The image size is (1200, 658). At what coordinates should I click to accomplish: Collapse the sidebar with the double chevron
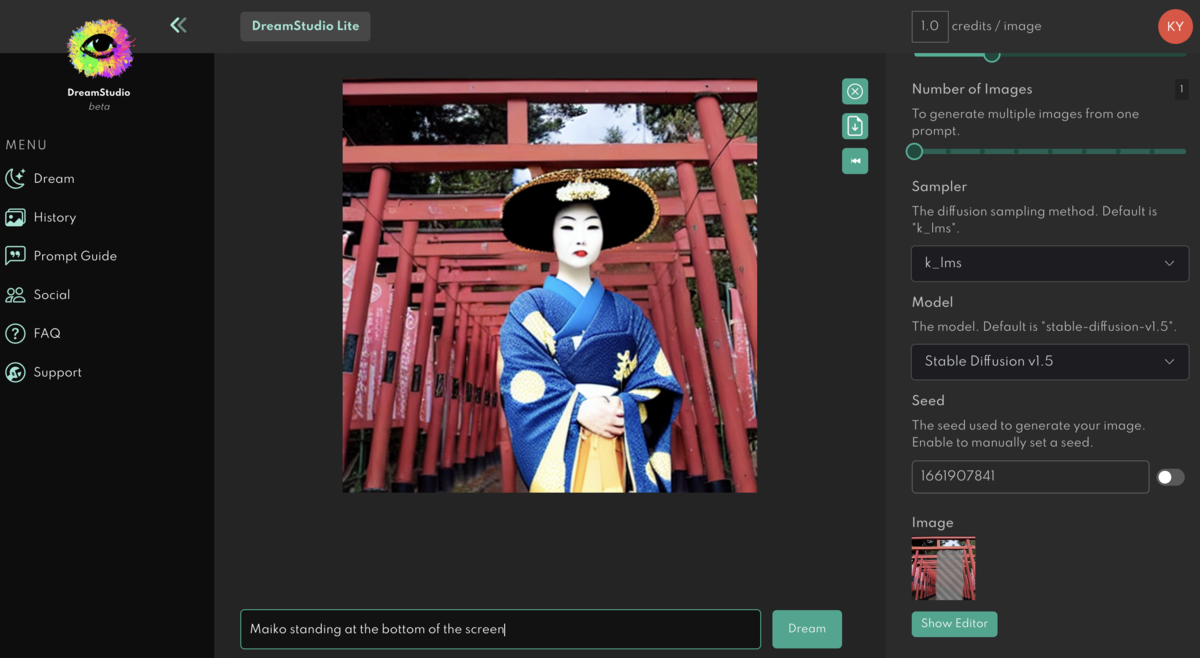coord(178,25)
